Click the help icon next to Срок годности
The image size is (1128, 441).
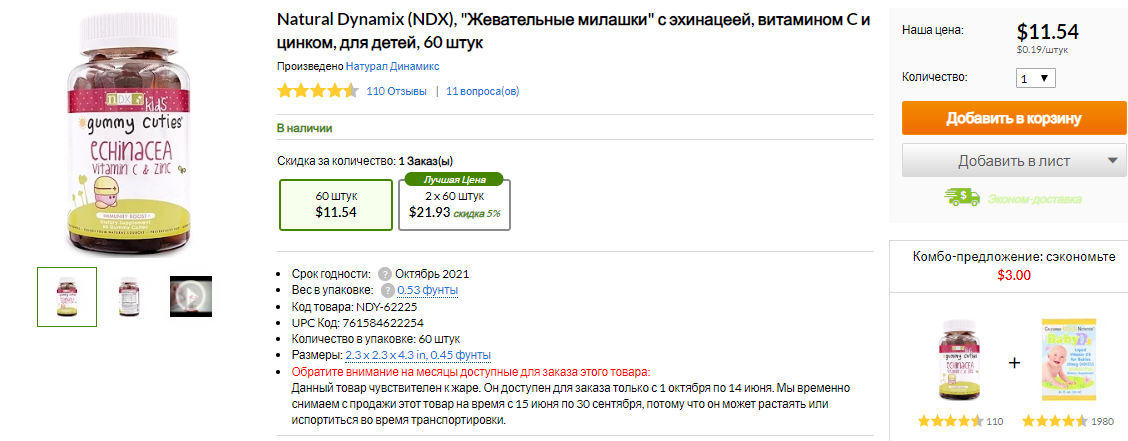385,274
